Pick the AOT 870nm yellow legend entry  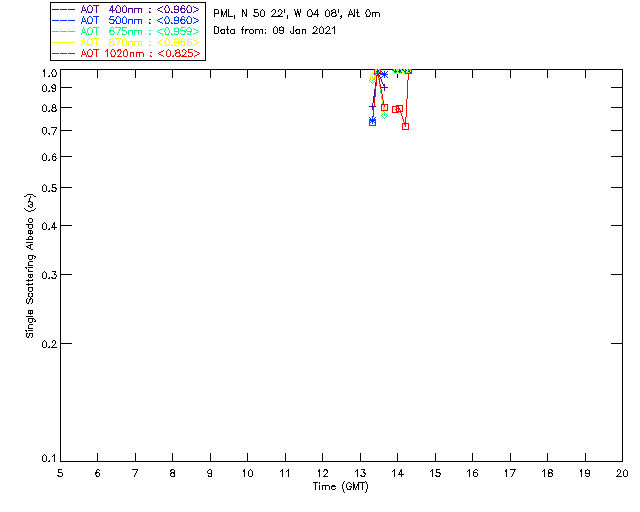(x=127, y=42)
